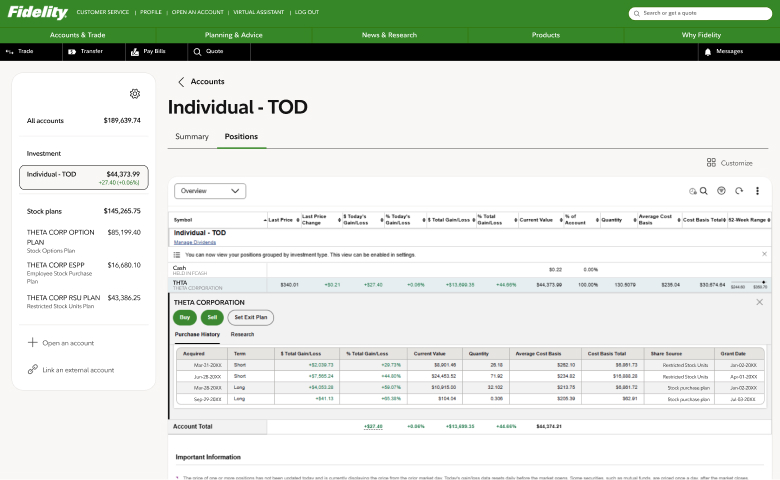Go back using the Accounts chevron
The width and height of the screenshot is (780, 480).
click(x=181, y=82)
